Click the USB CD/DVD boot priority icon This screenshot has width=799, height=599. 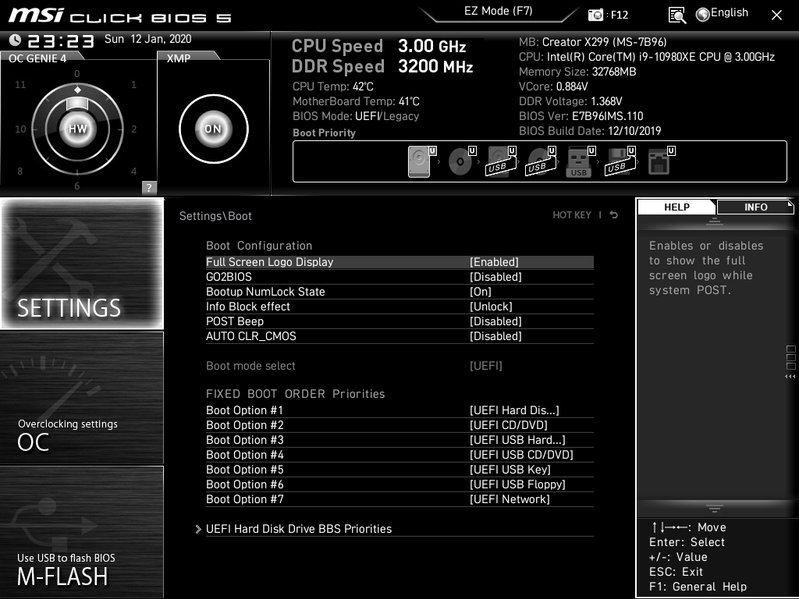541,161
